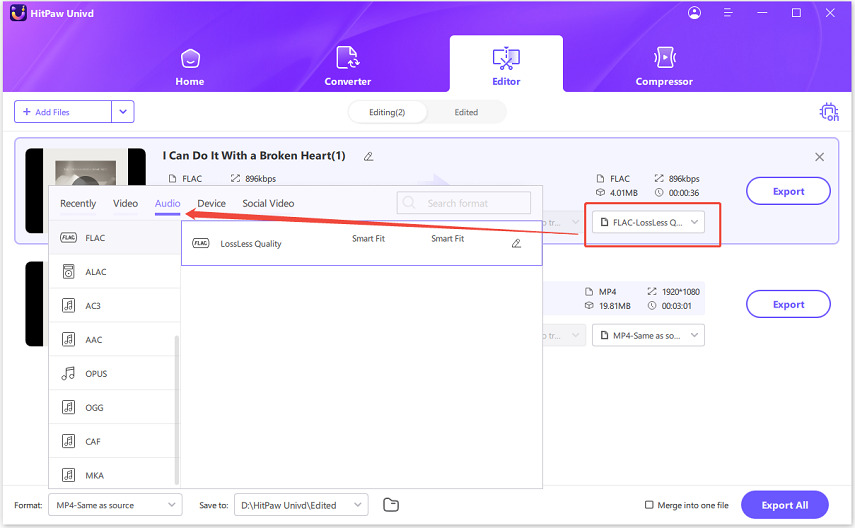Open the hamburger menu in title bar

tap(727, 13)
